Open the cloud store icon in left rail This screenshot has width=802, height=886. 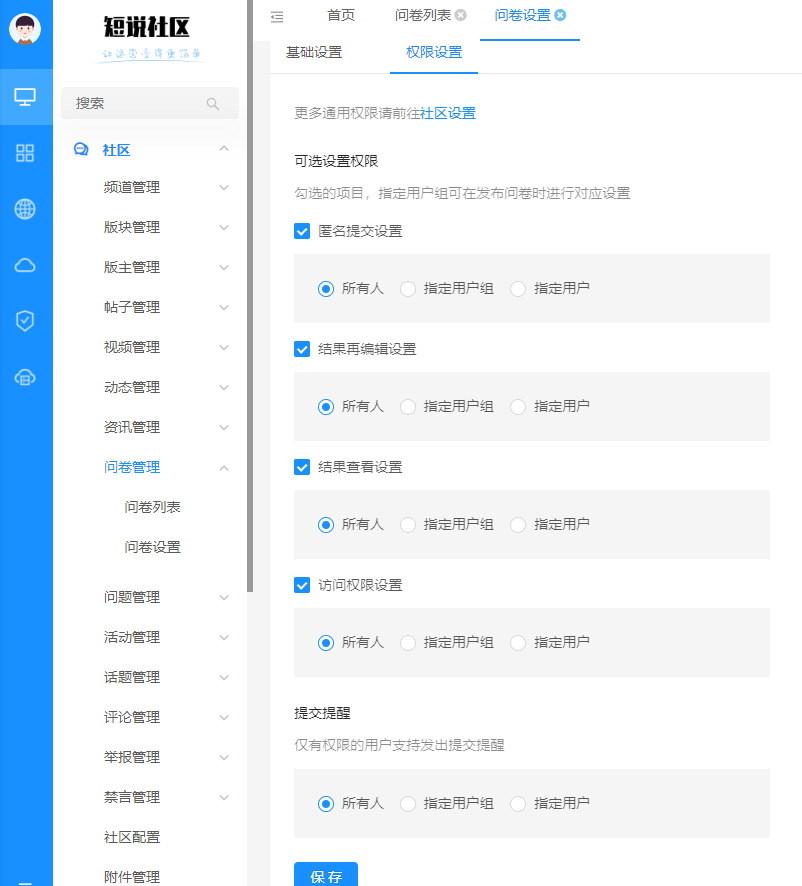coord(25,377)
